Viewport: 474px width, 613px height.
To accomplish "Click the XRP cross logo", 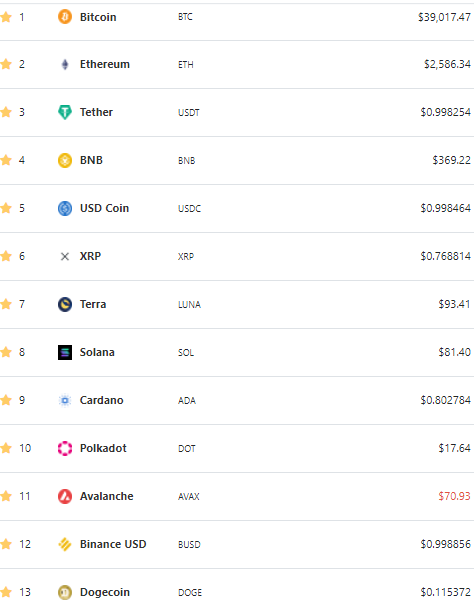I will point(65,256).
